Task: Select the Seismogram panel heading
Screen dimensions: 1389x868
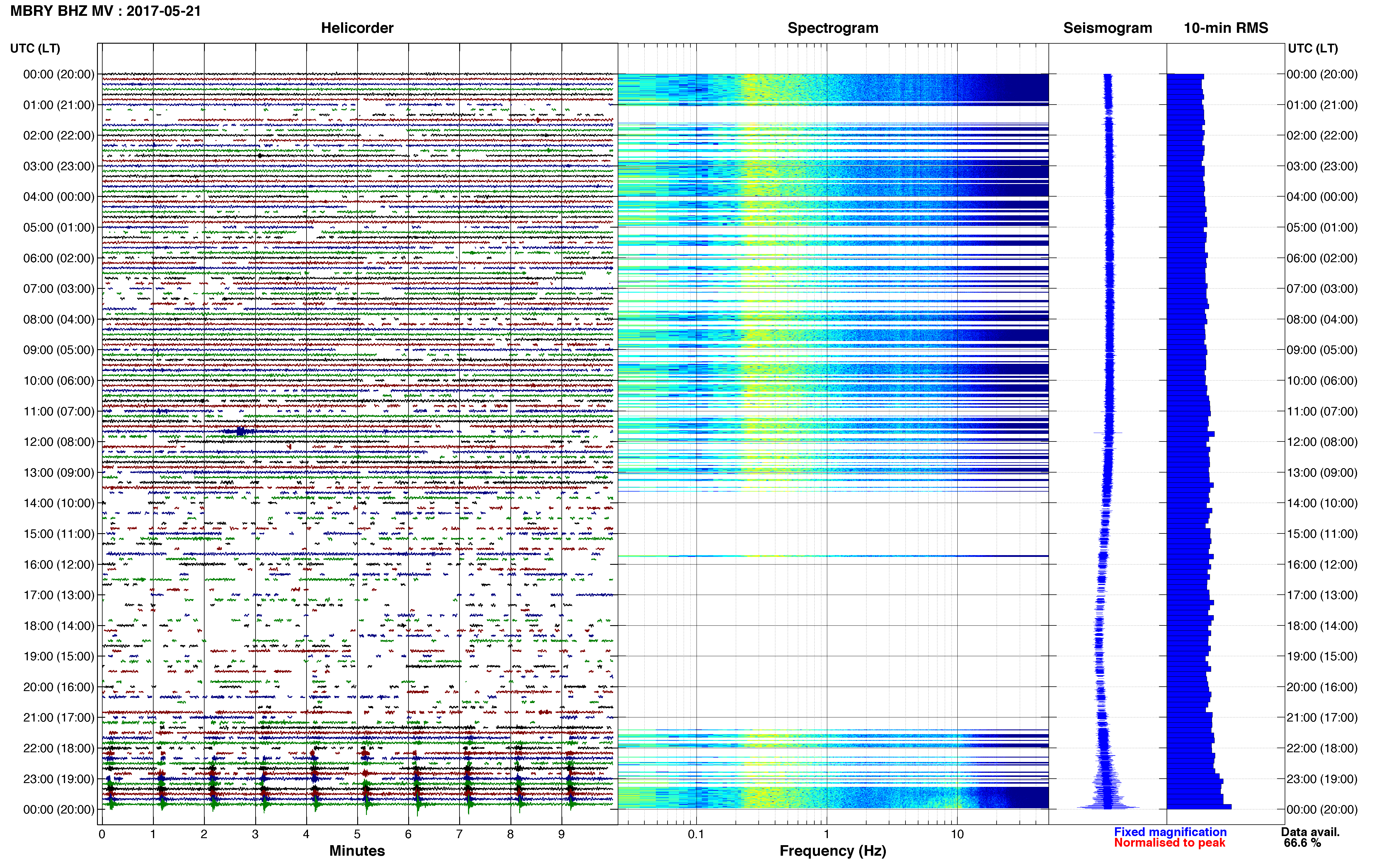Action: [x=1107, y=28]
